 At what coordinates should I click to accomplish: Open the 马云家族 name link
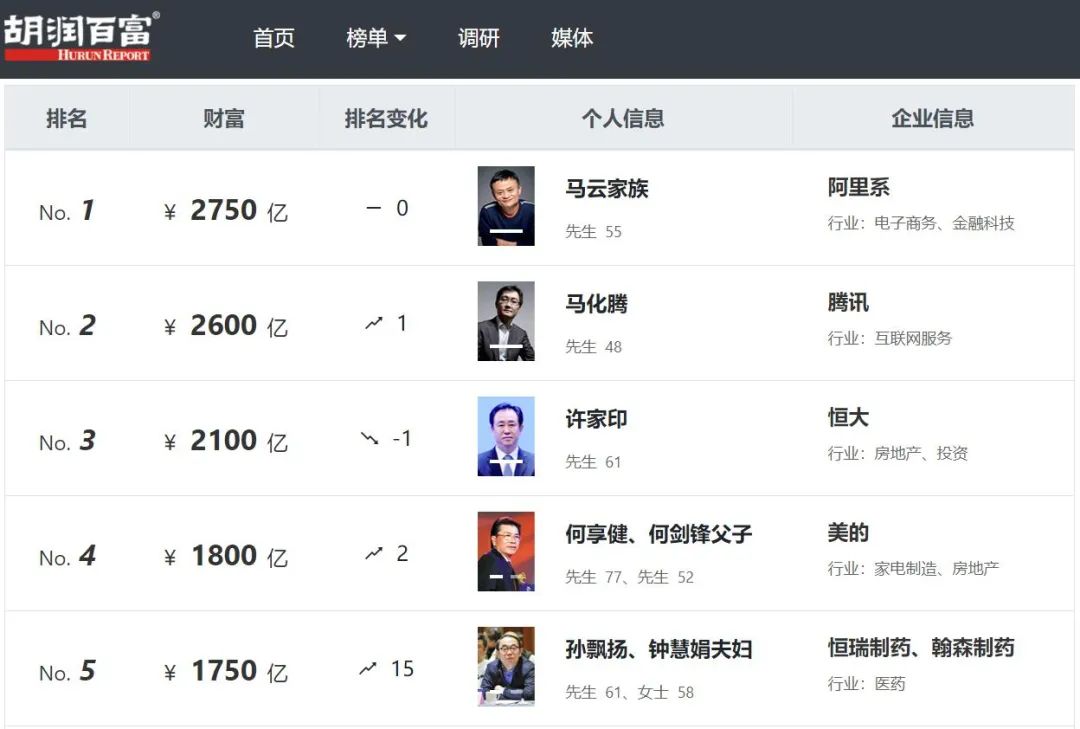click(x=606, y=189)
